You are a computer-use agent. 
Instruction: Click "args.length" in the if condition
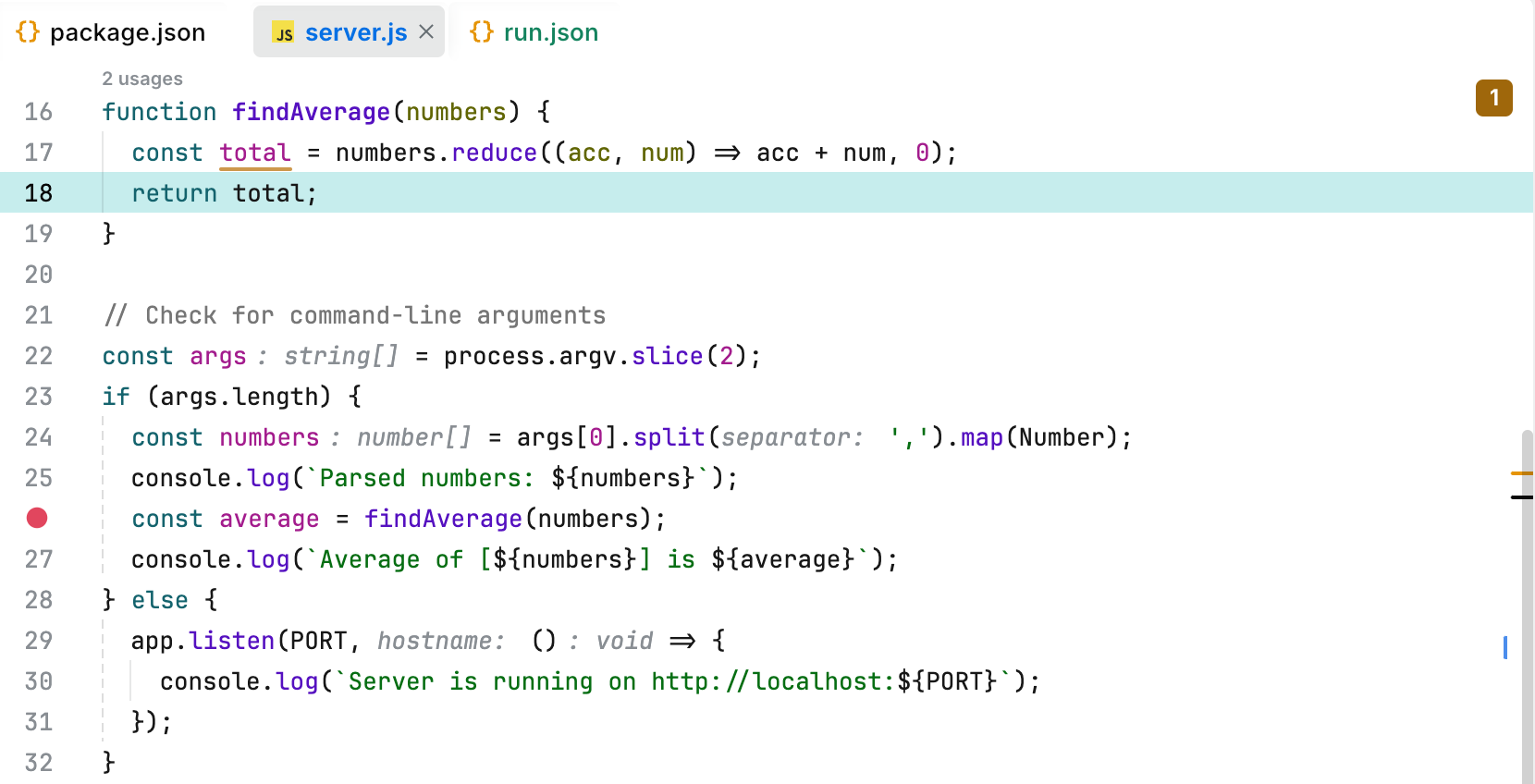click(239, 397)
